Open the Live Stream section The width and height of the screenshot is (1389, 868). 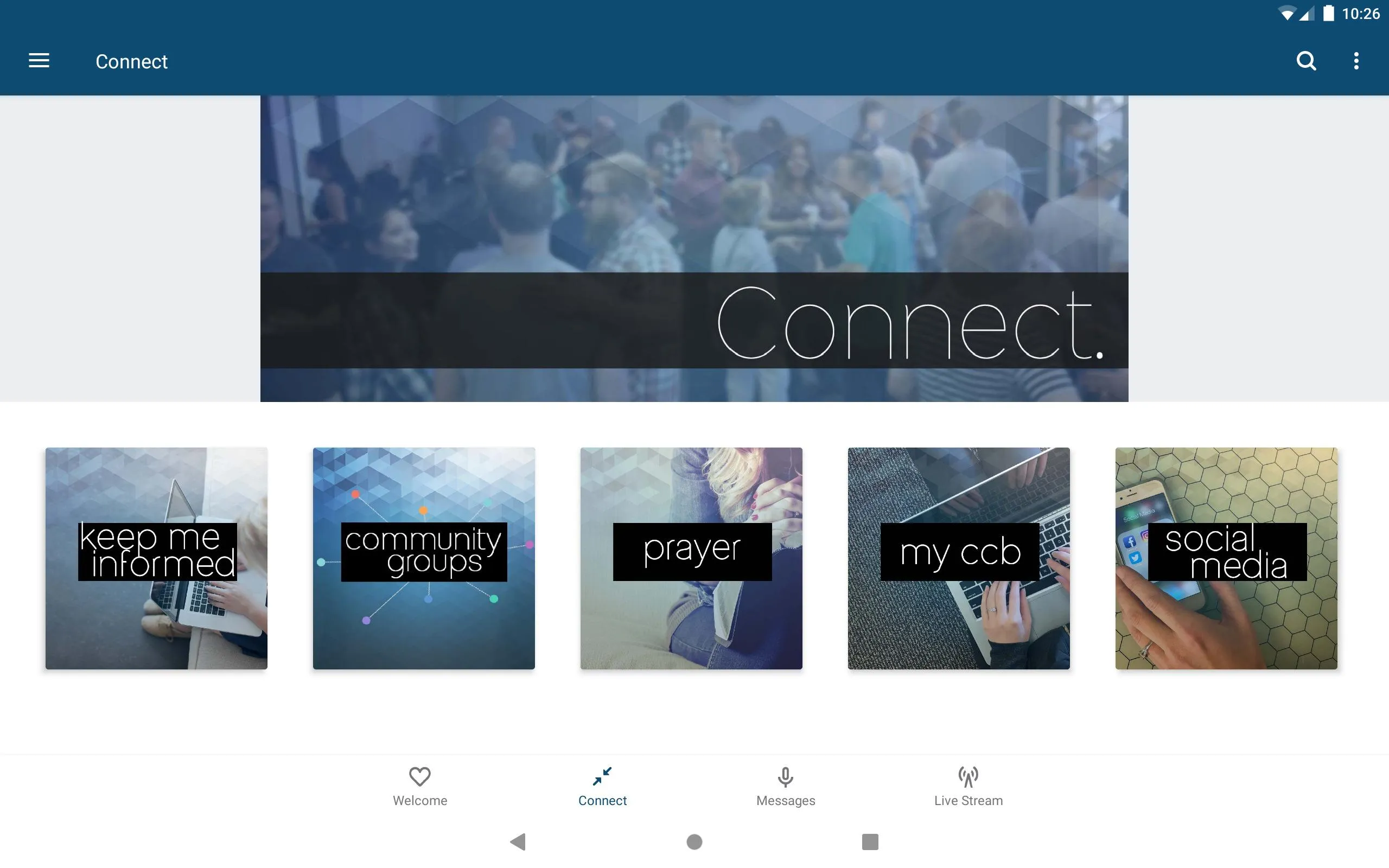pos(967,785)
